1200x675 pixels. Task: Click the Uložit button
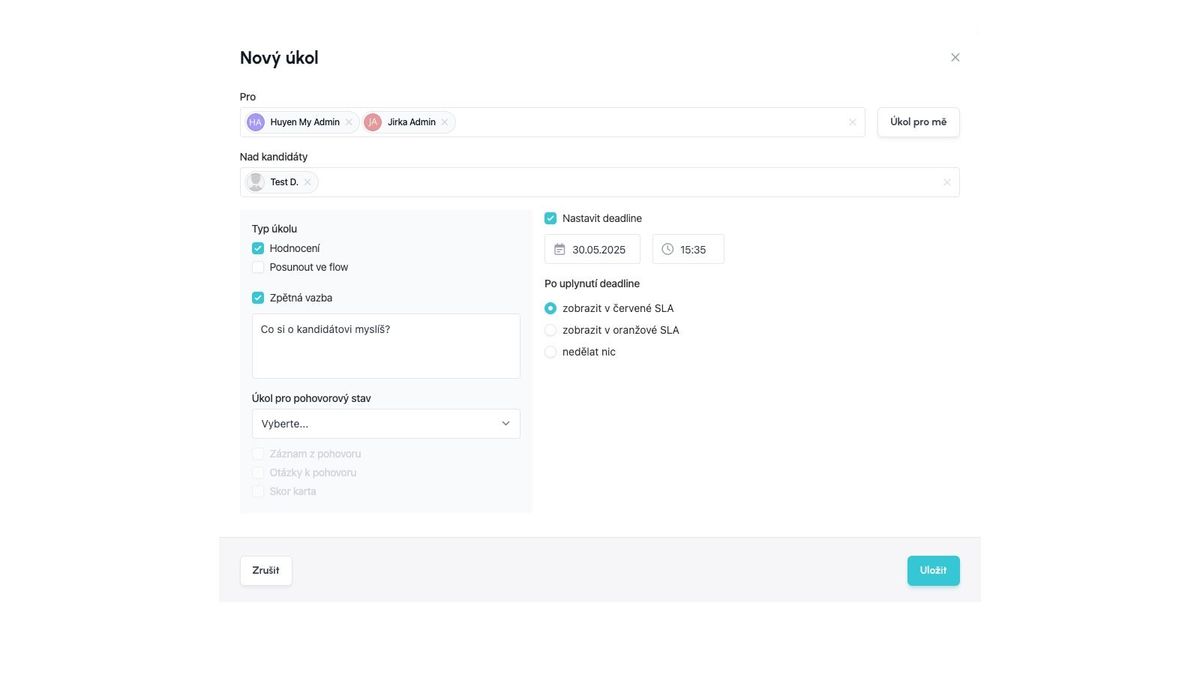tap(934, 571)
